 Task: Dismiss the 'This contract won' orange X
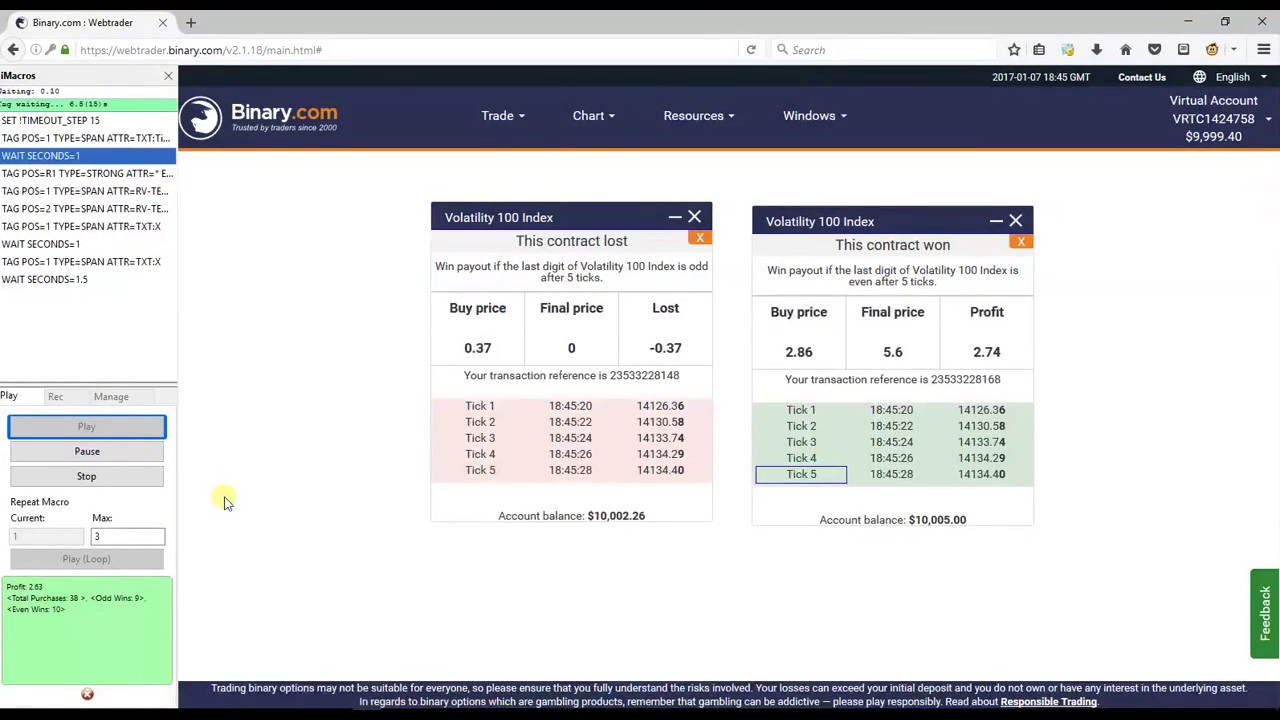[x=1021, y=242]
